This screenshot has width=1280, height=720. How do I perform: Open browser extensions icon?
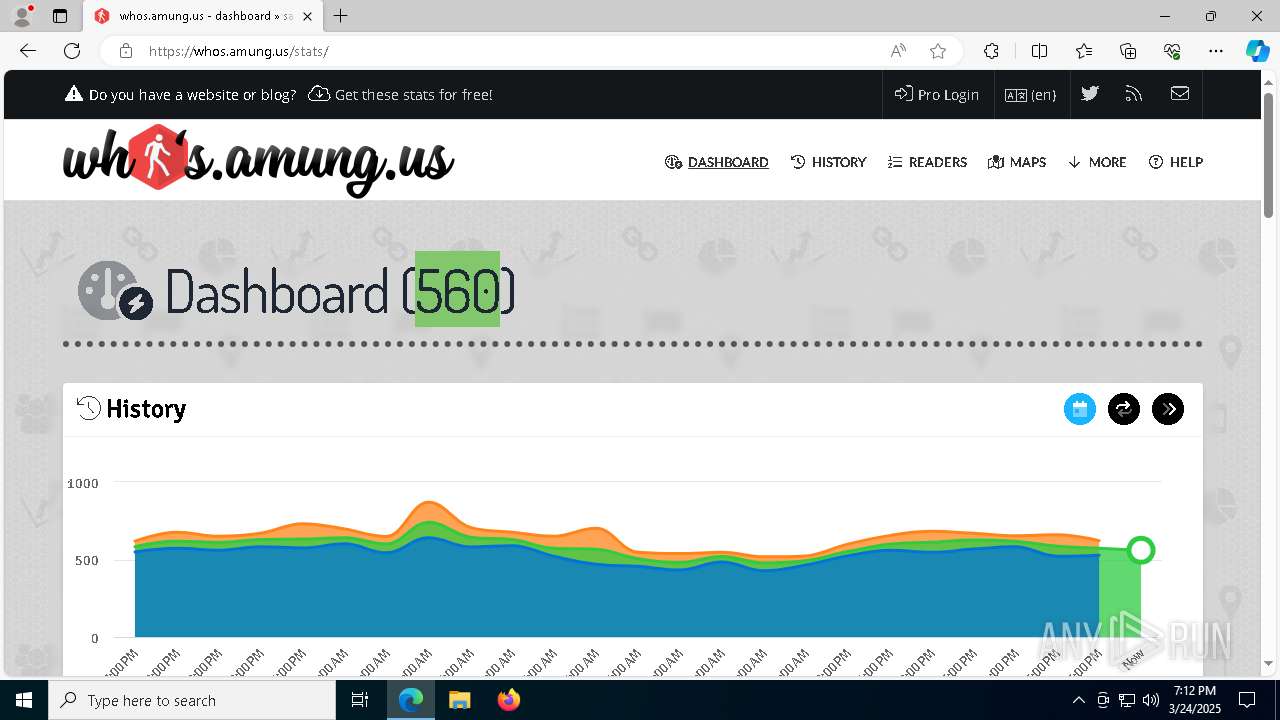coord(991,51)
